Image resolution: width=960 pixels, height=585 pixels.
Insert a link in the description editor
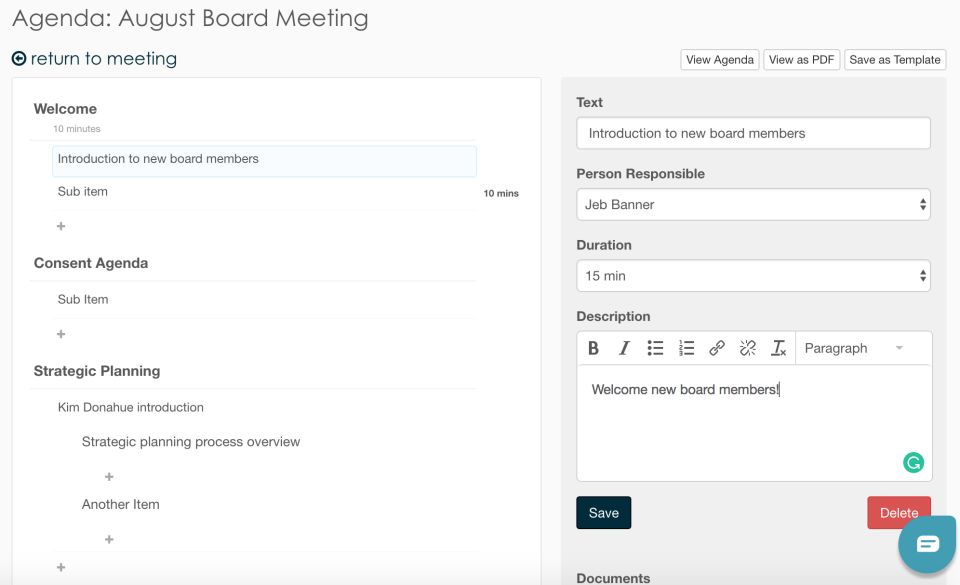(717, 348)
